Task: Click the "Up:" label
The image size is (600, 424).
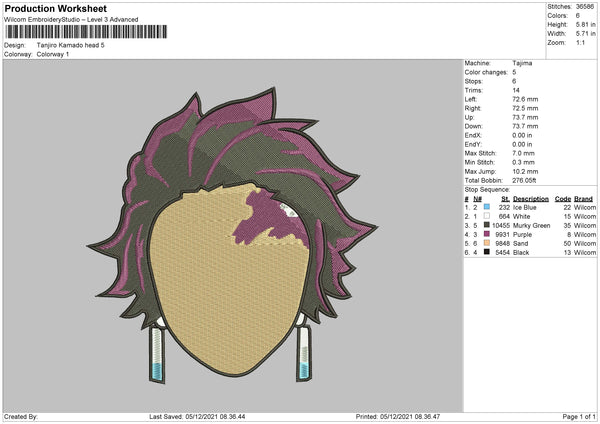Action: click(470, 117)
